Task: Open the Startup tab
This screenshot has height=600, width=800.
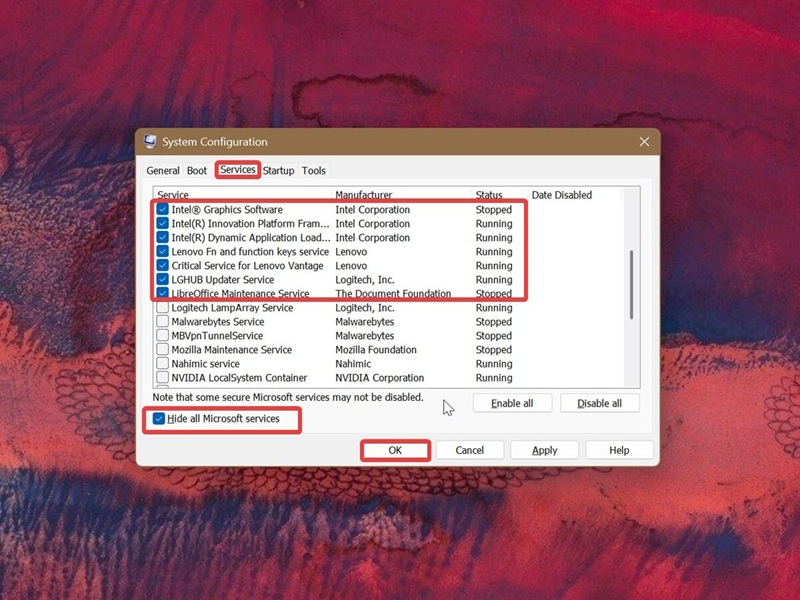Action: (279, 170)
